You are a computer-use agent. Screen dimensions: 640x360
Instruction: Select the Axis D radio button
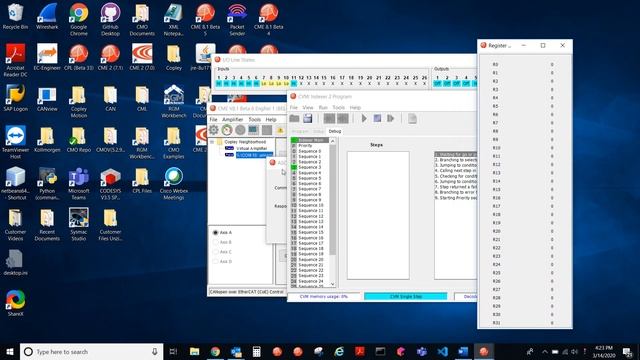click(x=216, y=261)
